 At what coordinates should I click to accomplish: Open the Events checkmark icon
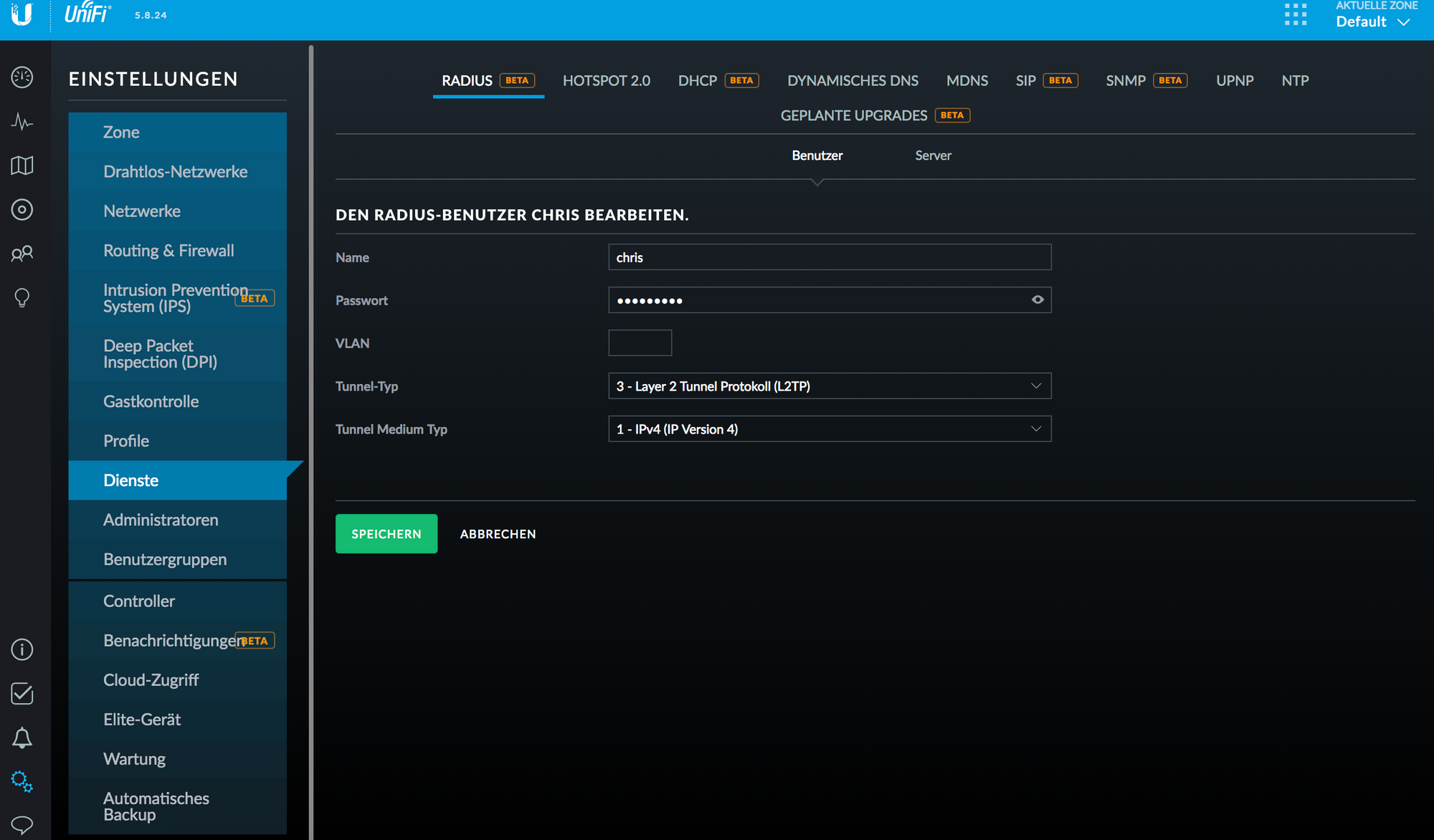point(22,693)
